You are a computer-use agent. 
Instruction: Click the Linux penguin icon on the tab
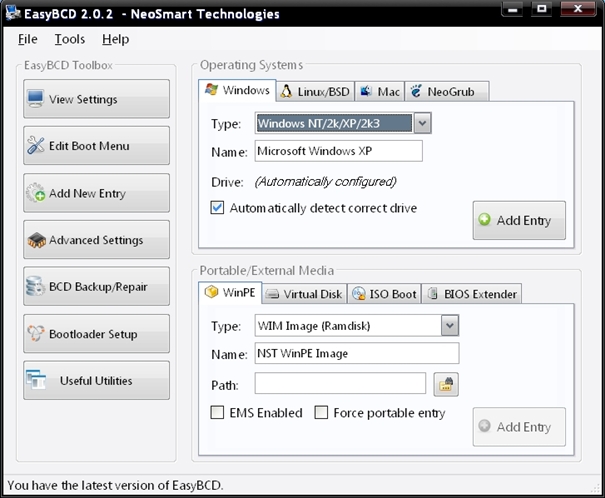[x=286, y=91]
